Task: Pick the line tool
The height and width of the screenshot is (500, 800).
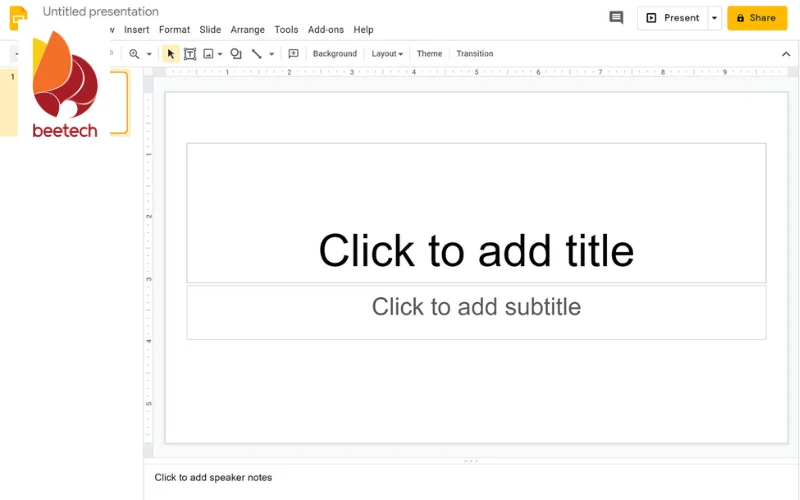Action: (x=257, y=54)
